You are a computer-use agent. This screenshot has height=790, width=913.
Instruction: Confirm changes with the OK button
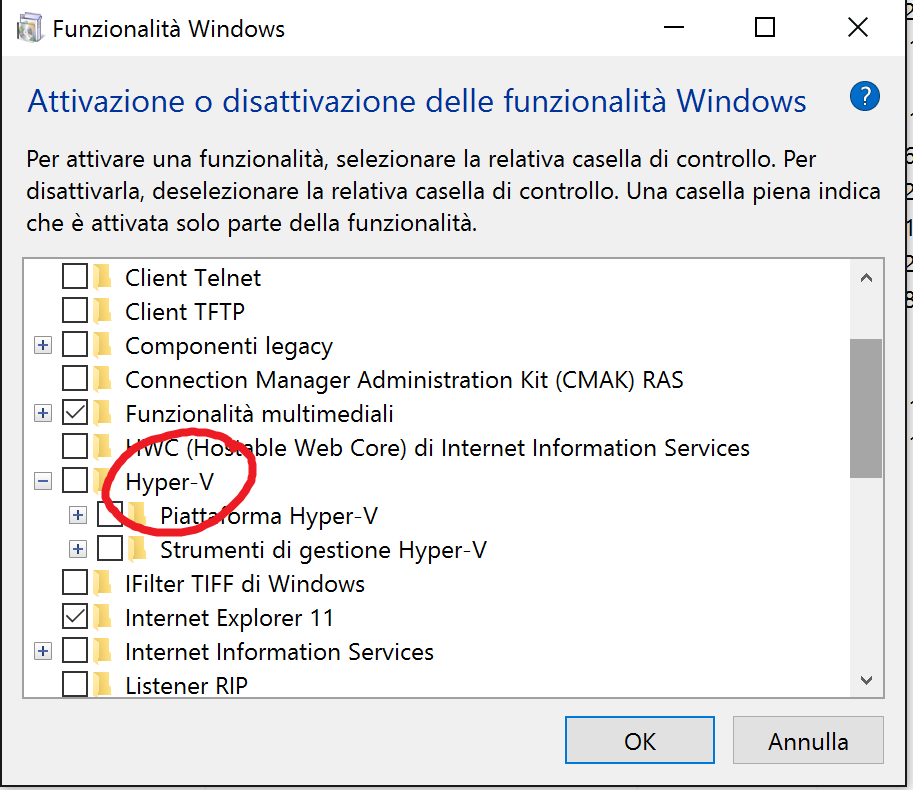(640, 741)
